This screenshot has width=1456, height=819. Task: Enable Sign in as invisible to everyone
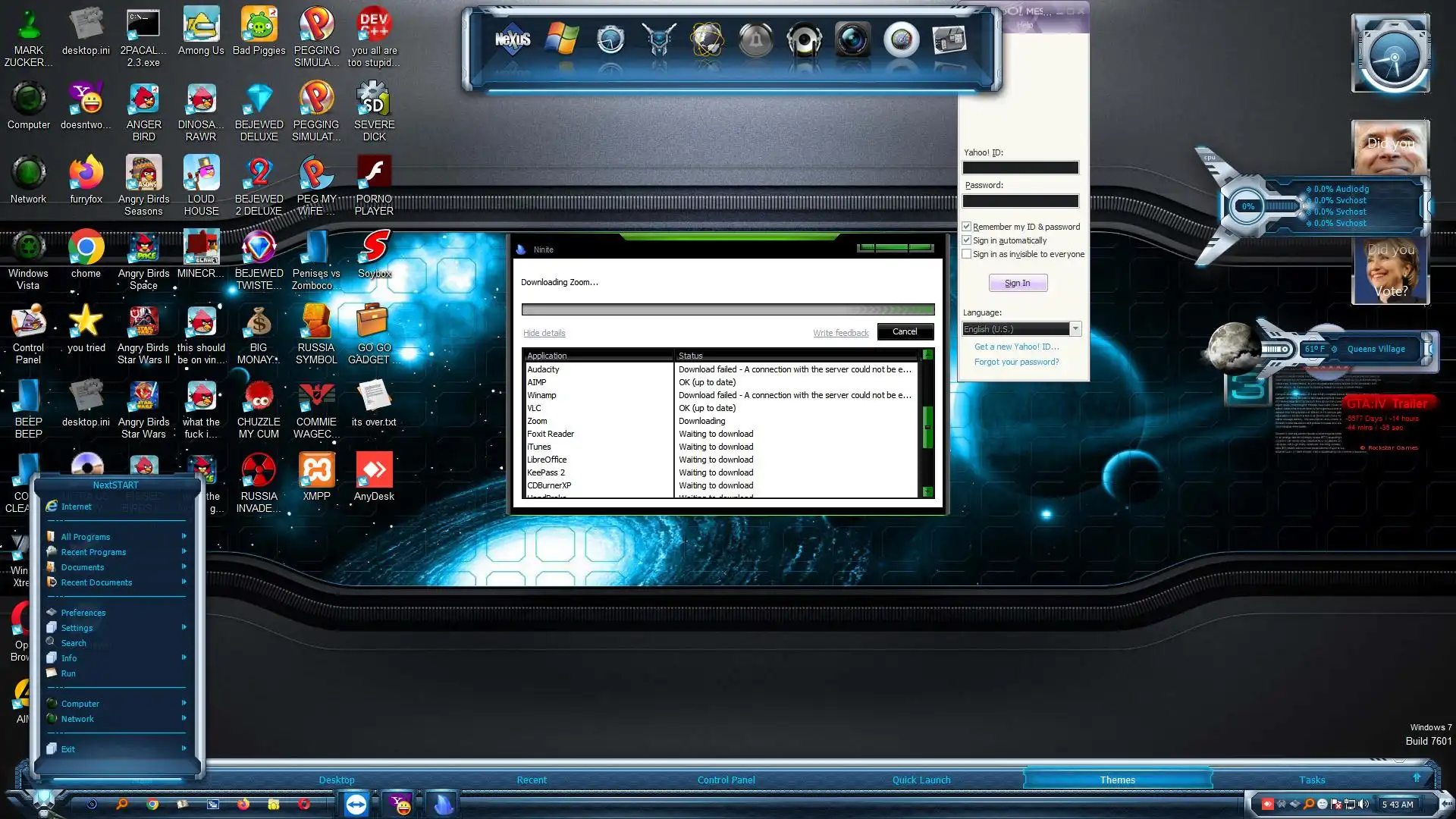coord(967,254)
